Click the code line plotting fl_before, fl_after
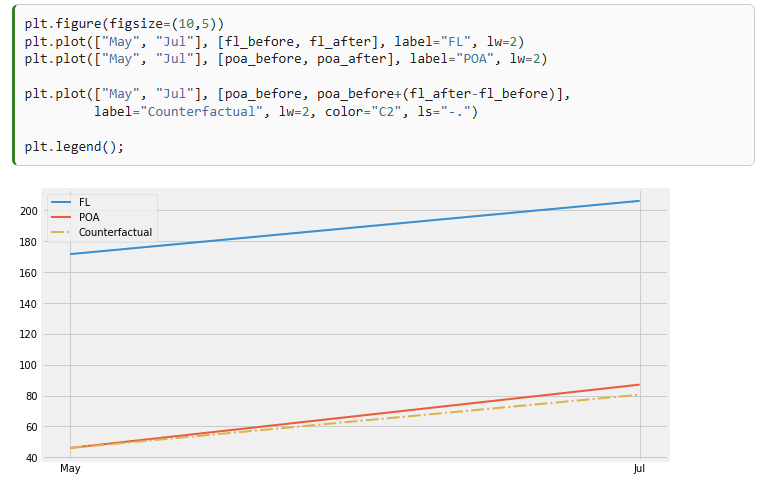 pos(274,42)
